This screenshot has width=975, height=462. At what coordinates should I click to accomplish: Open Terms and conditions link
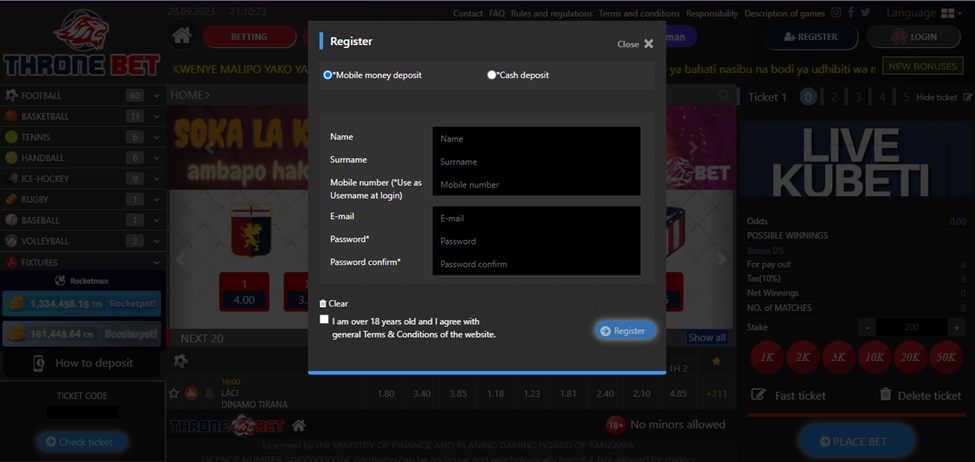[x=639, y=13]
